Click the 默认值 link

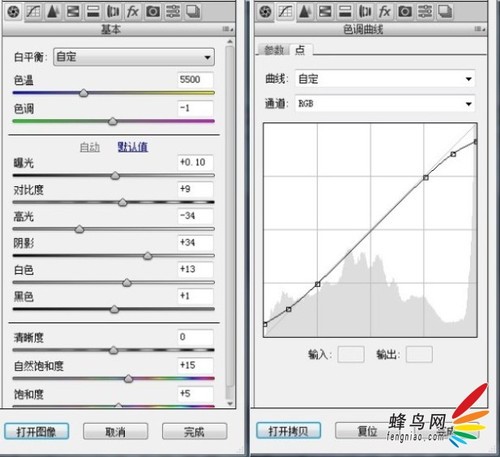133,147
